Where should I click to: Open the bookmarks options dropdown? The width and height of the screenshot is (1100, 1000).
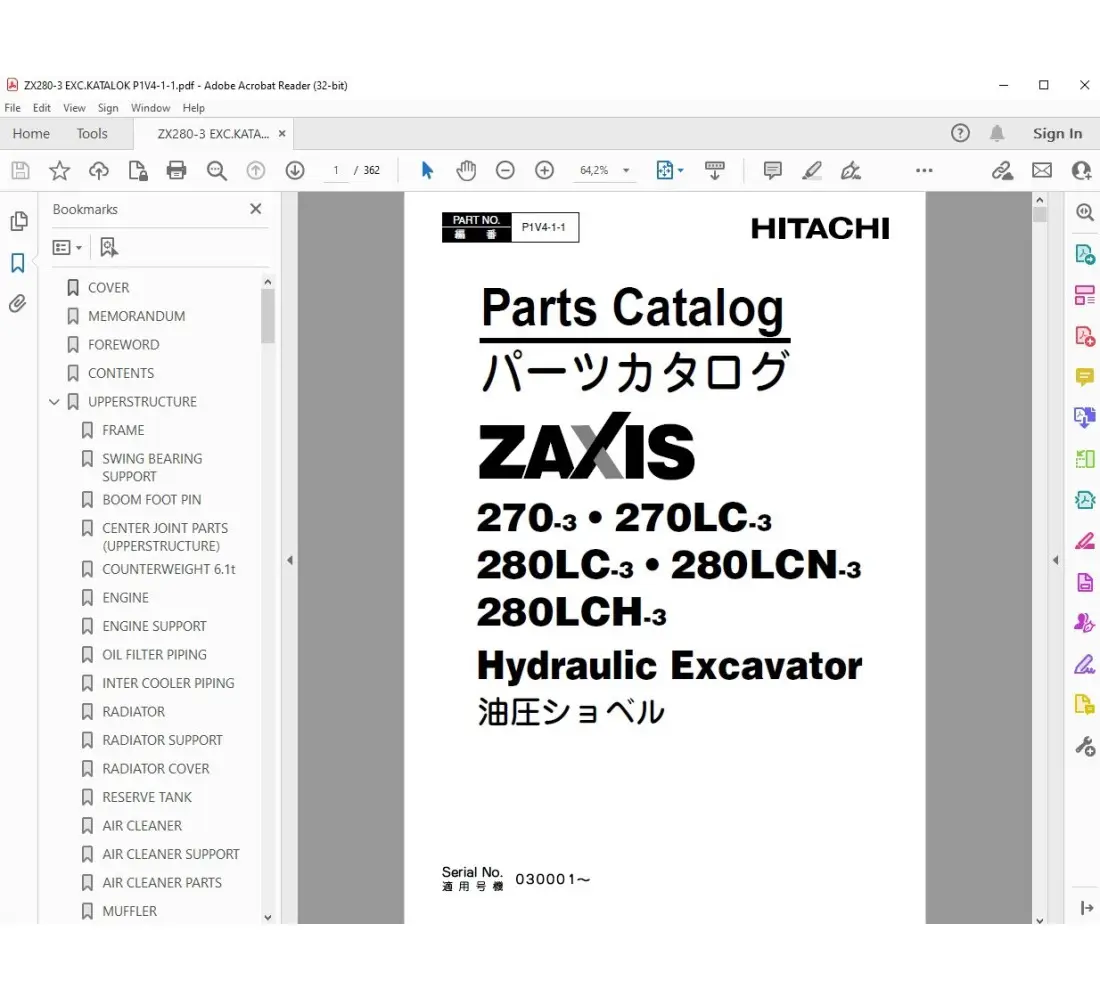pos(66,247)
